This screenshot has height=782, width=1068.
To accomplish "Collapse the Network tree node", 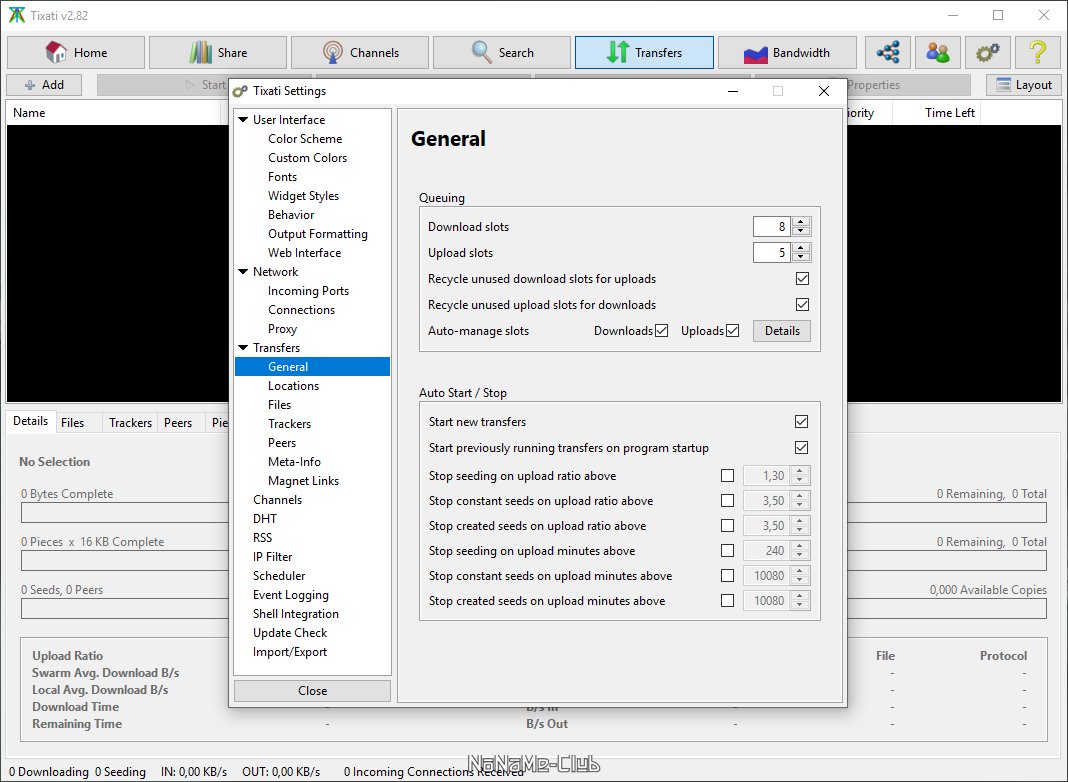I will click(243, 271).
